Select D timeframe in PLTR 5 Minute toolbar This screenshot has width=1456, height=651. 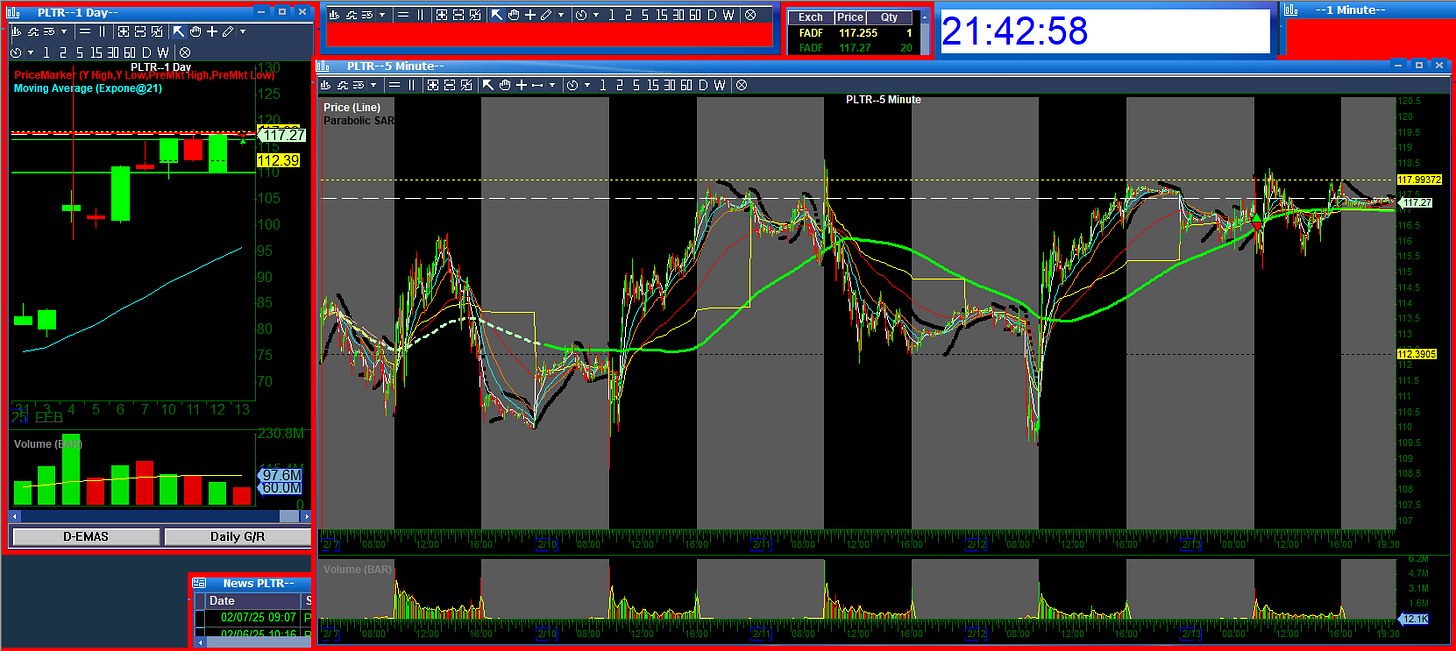703,85
